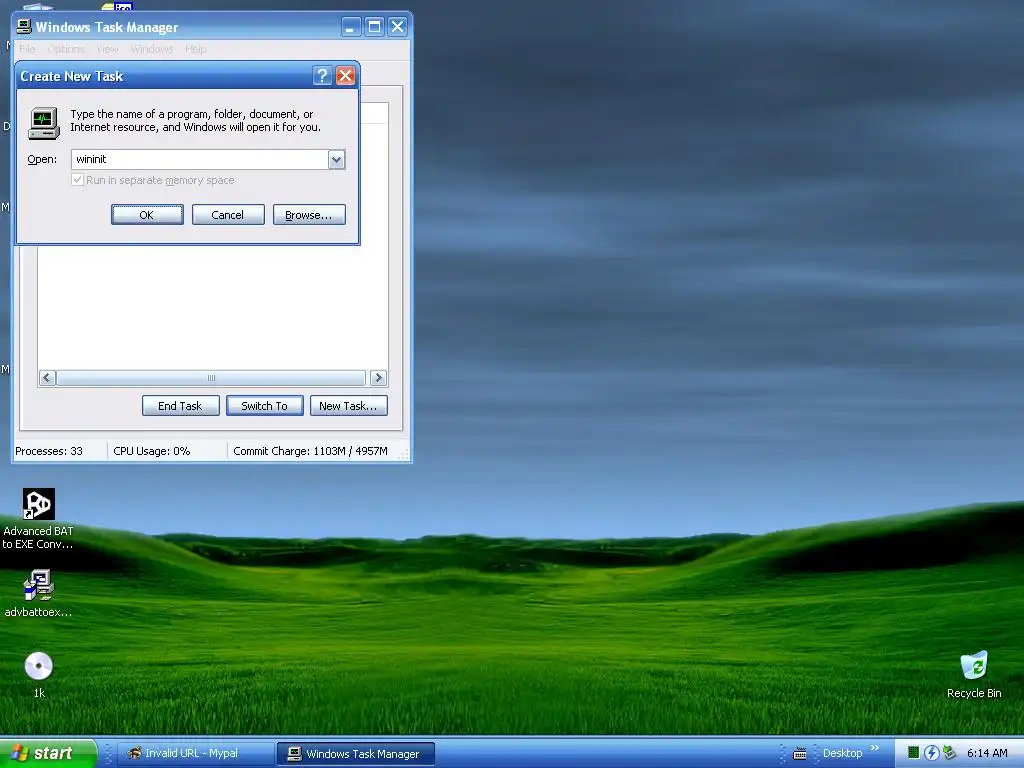The height and width of the screenshot is (768, 1024).
Task: Click End Task in Task Manager
Action: pyautogui.click(x=180, y=406)
